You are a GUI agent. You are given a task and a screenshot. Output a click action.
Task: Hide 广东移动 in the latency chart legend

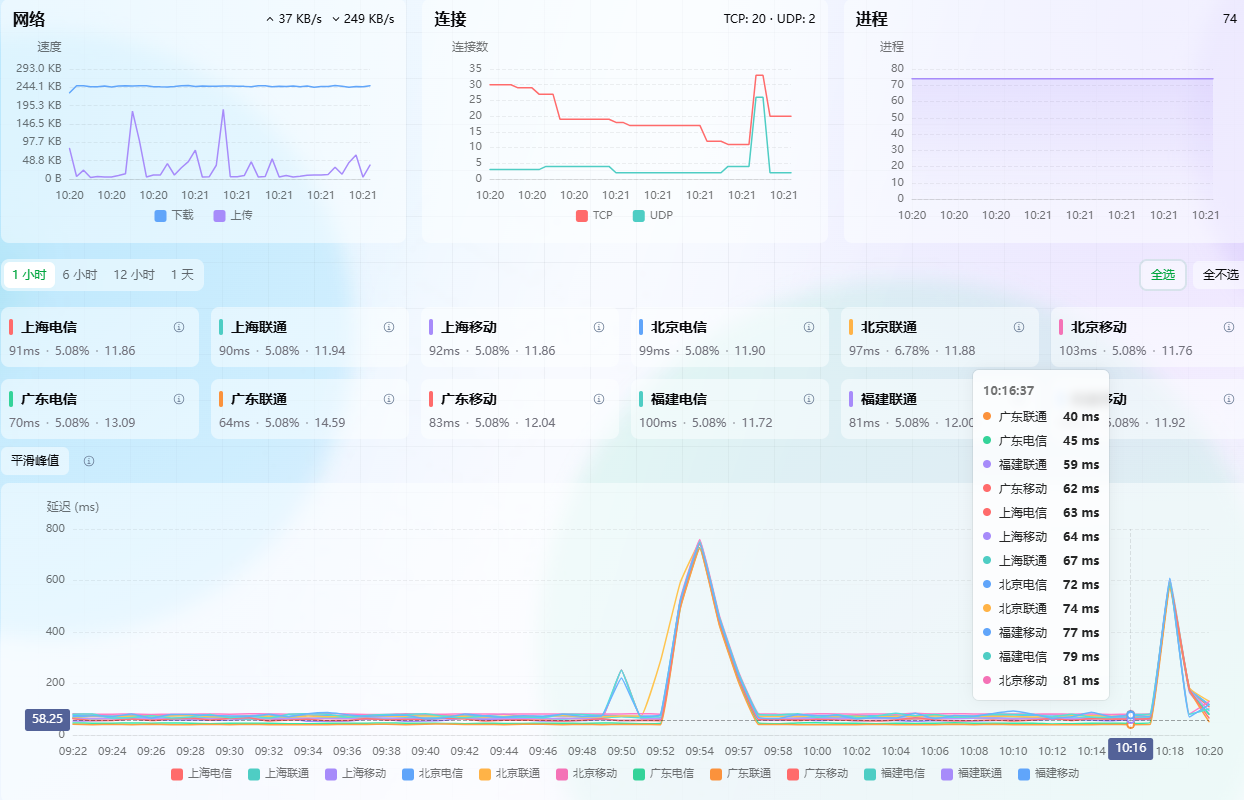[x=817, y=773]
